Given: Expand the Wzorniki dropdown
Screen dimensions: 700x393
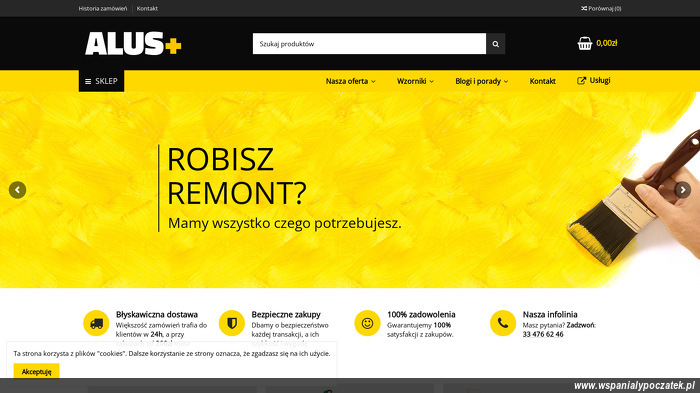Looking at the screenshot, I should (x=415, y=81).
